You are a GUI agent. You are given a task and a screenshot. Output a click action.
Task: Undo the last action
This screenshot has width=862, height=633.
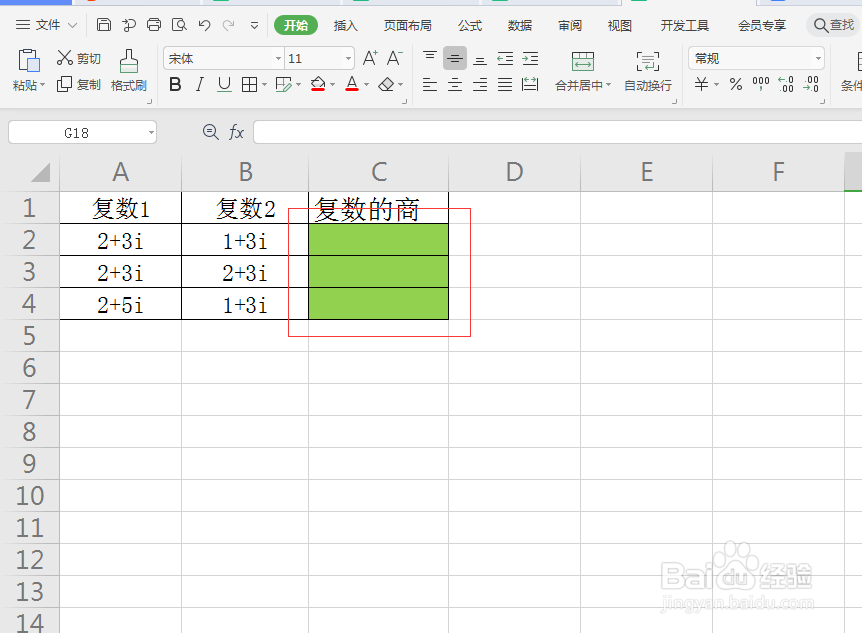[x=205, y=25]
